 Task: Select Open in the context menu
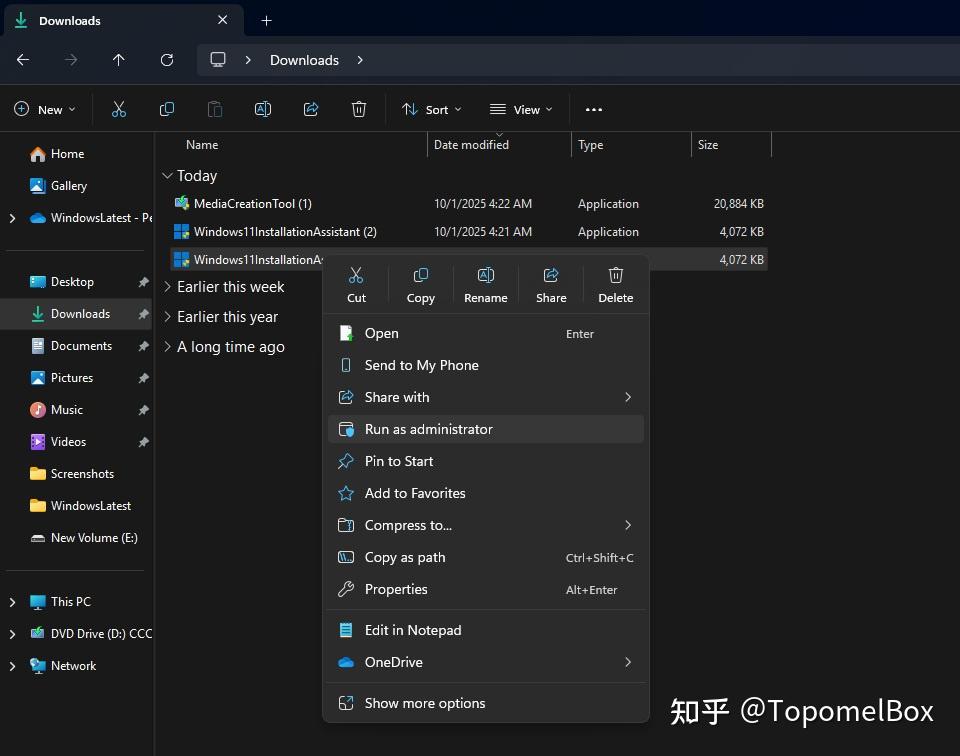pos(486,333)
